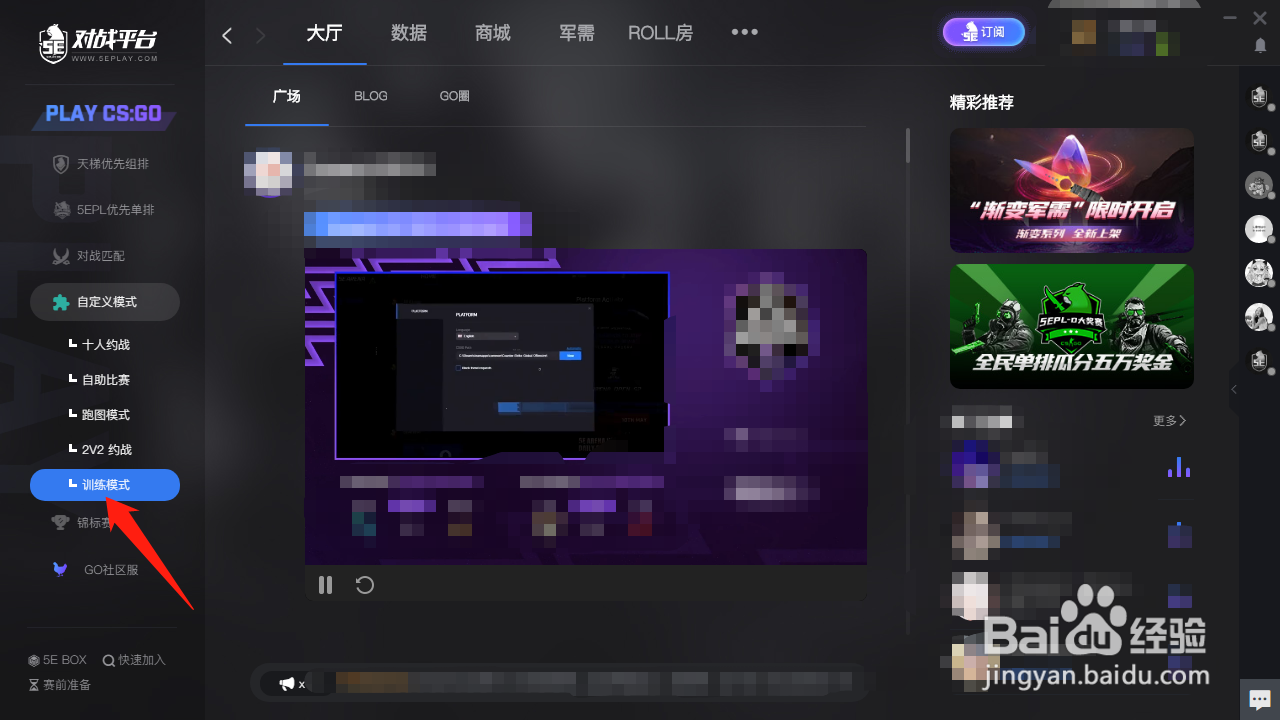Open the chat bubble icon

click(x=1259, y=698)
